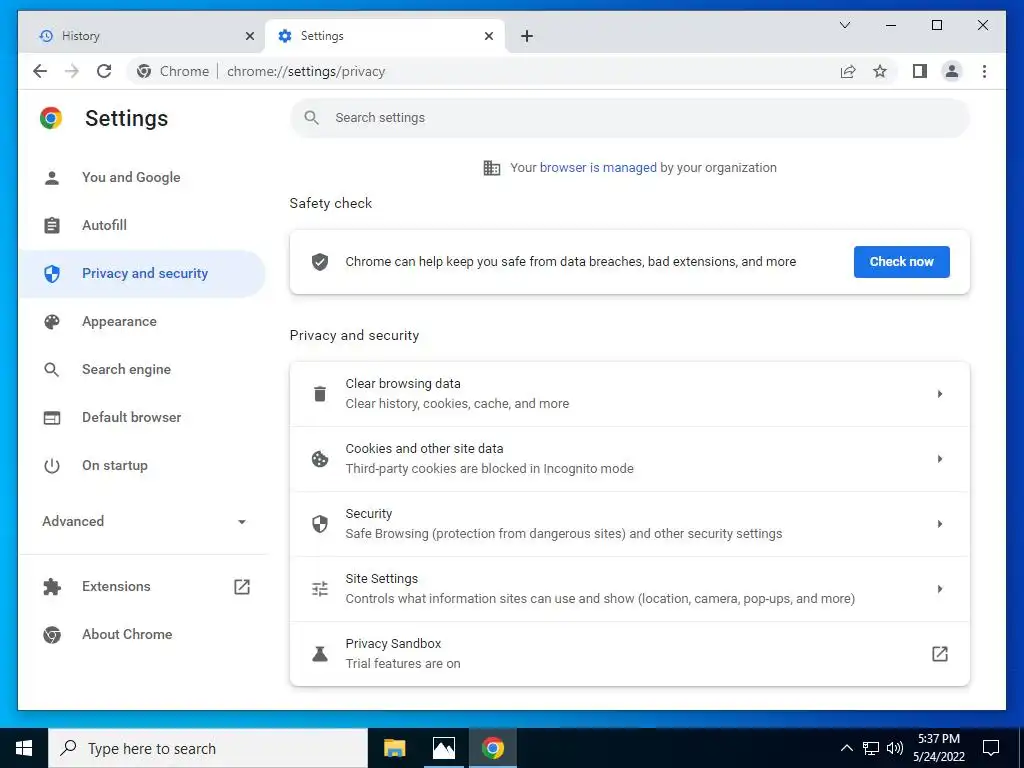Open the Windows Start menu
This screenshot has width=1024, height=768.
pos(24,748)
